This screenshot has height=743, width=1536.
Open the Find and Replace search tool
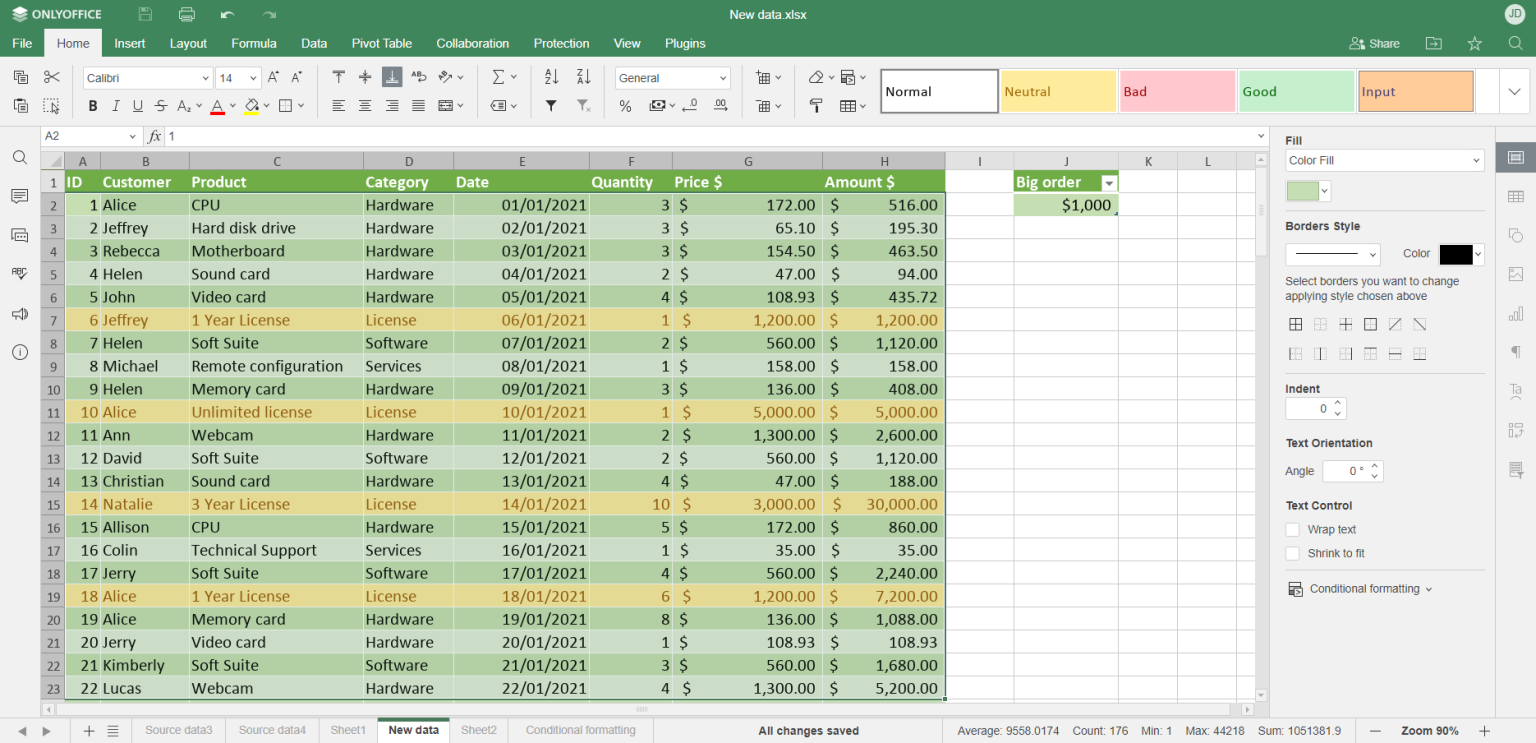19,155
